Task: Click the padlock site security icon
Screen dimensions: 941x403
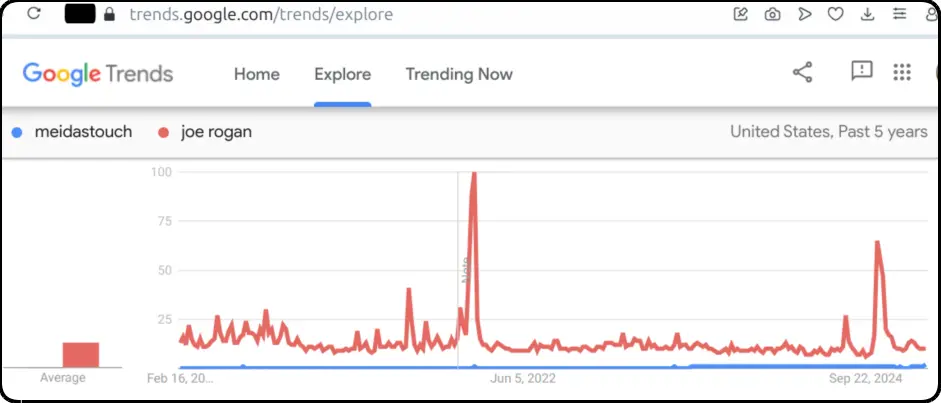Action: pyautogui.click(x=109, y=14)
